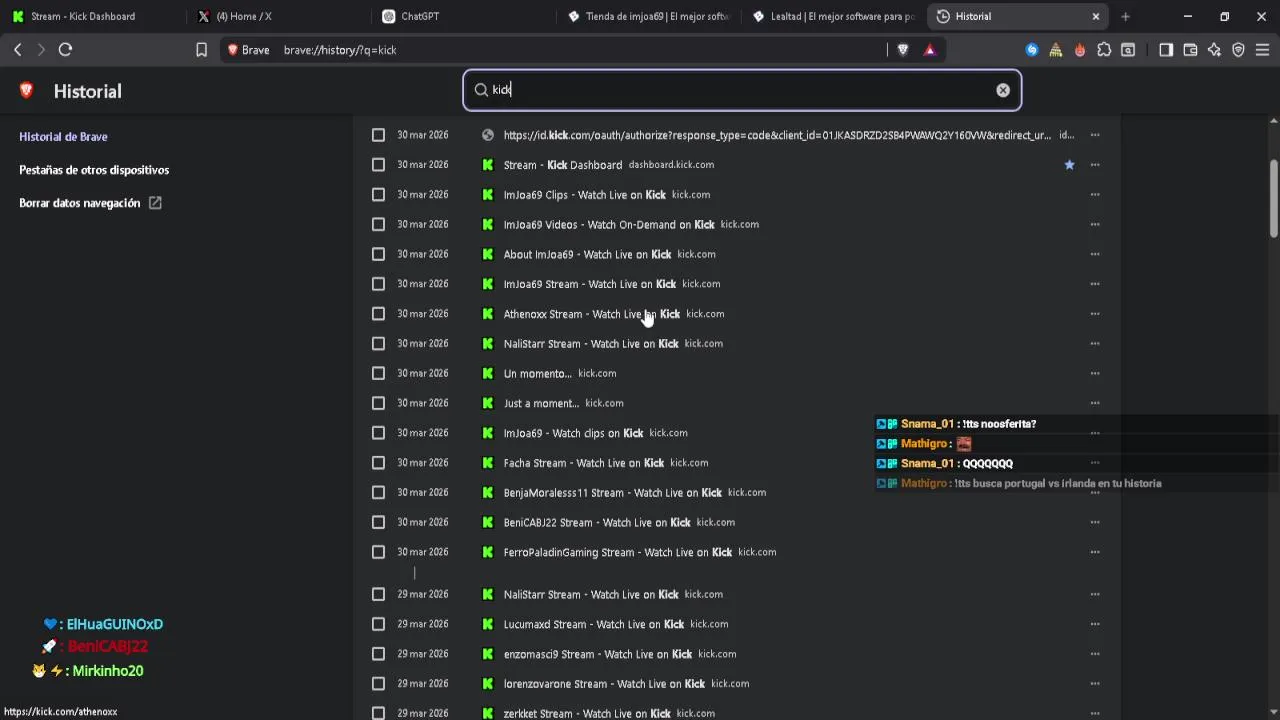Clear the history search field
This screenshot has height=720, width=1280.
(x=1003, y=90)
